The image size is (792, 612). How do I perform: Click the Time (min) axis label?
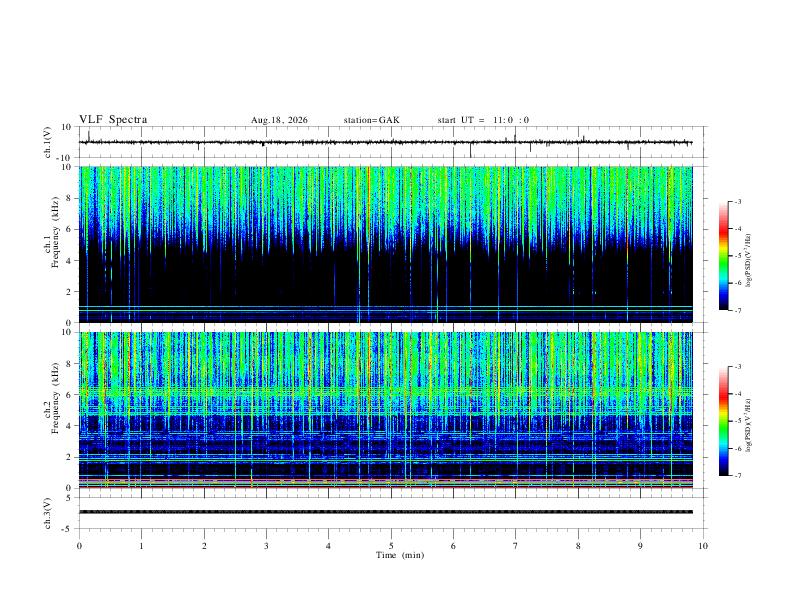tap(400, 555)
